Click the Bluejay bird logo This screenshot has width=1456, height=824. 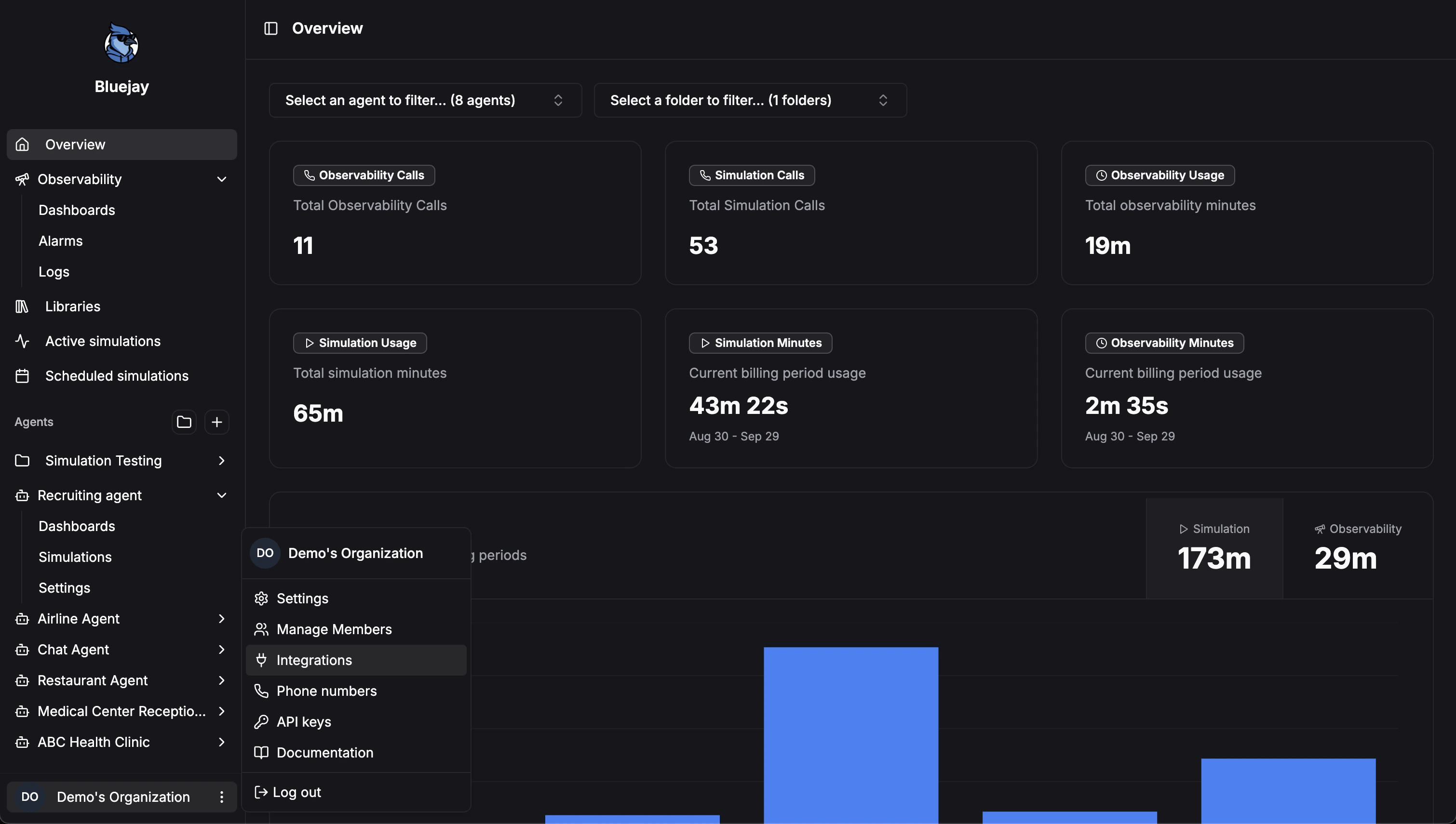tap(121, 43)
